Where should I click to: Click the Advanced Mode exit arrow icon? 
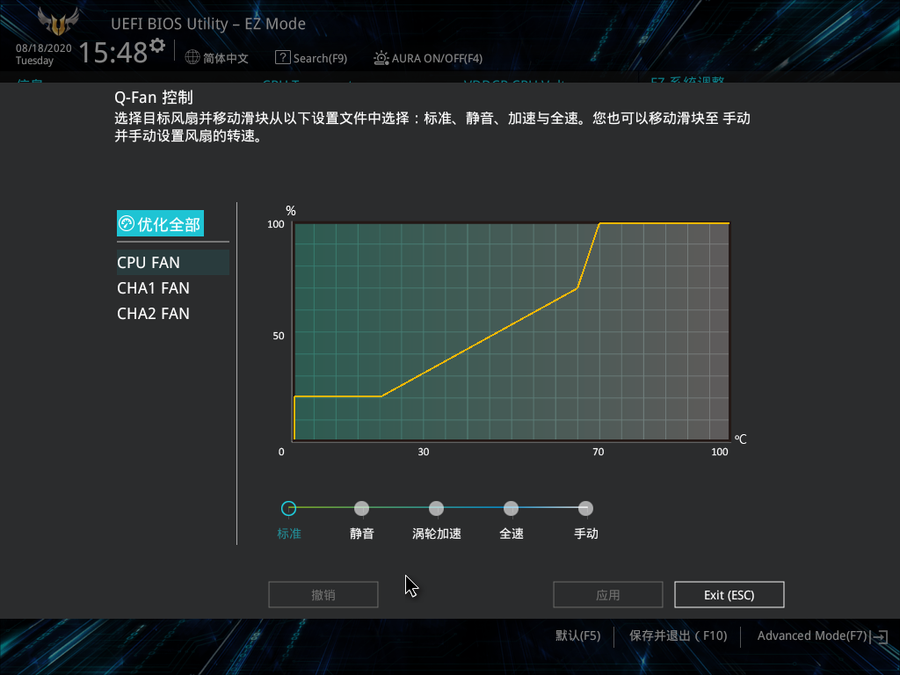click(880, 636)
